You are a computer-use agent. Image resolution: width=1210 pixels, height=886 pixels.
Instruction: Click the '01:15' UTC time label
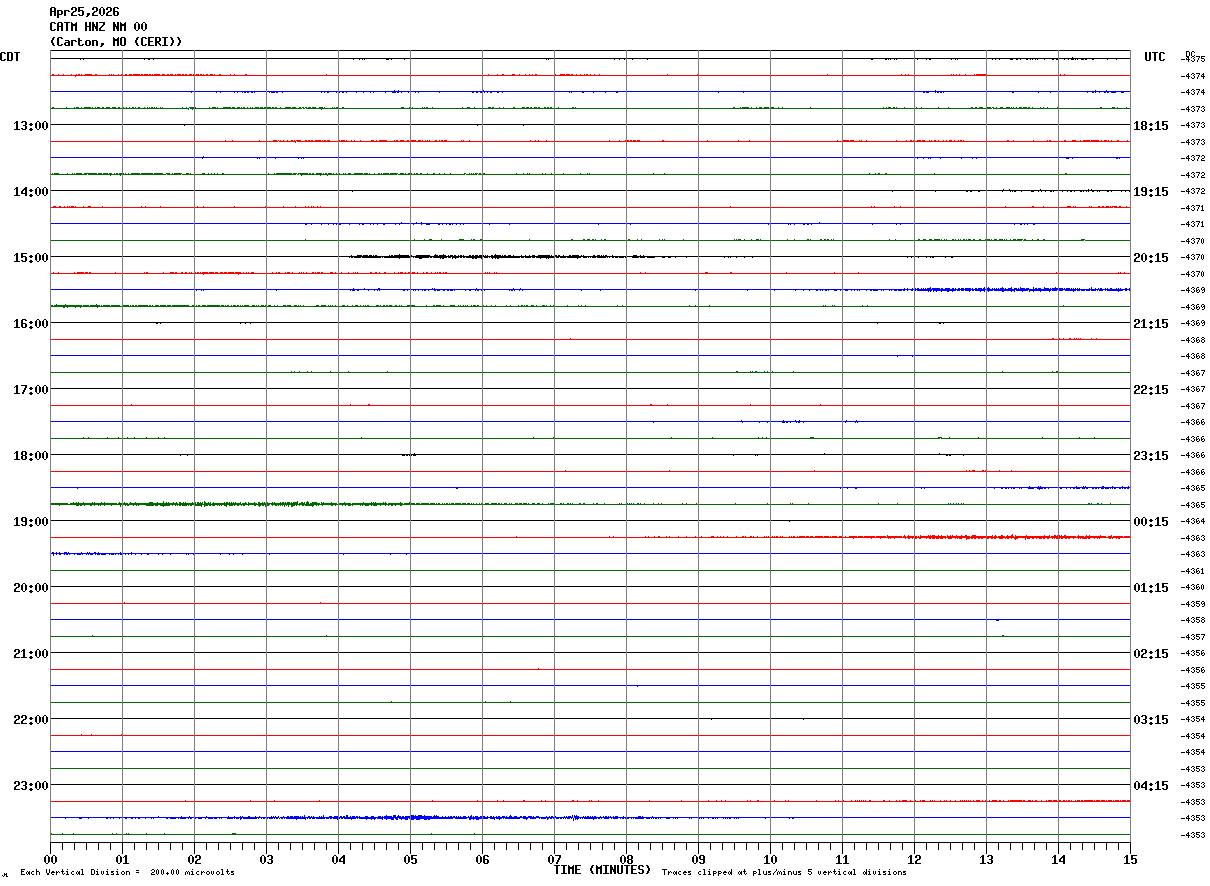[1151, 587]
